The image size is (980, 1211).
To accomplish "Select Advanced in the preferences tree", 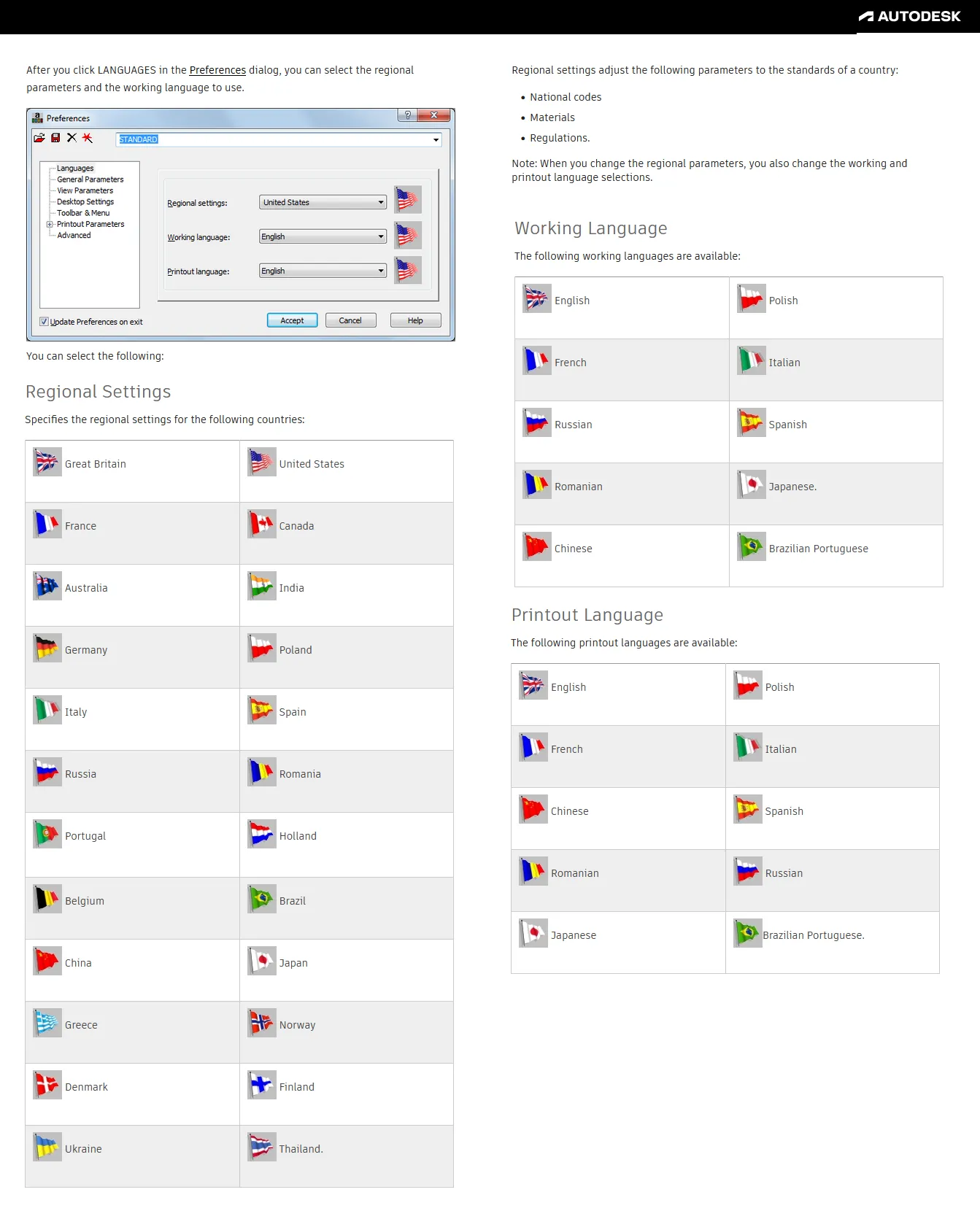I will [74, 235].
